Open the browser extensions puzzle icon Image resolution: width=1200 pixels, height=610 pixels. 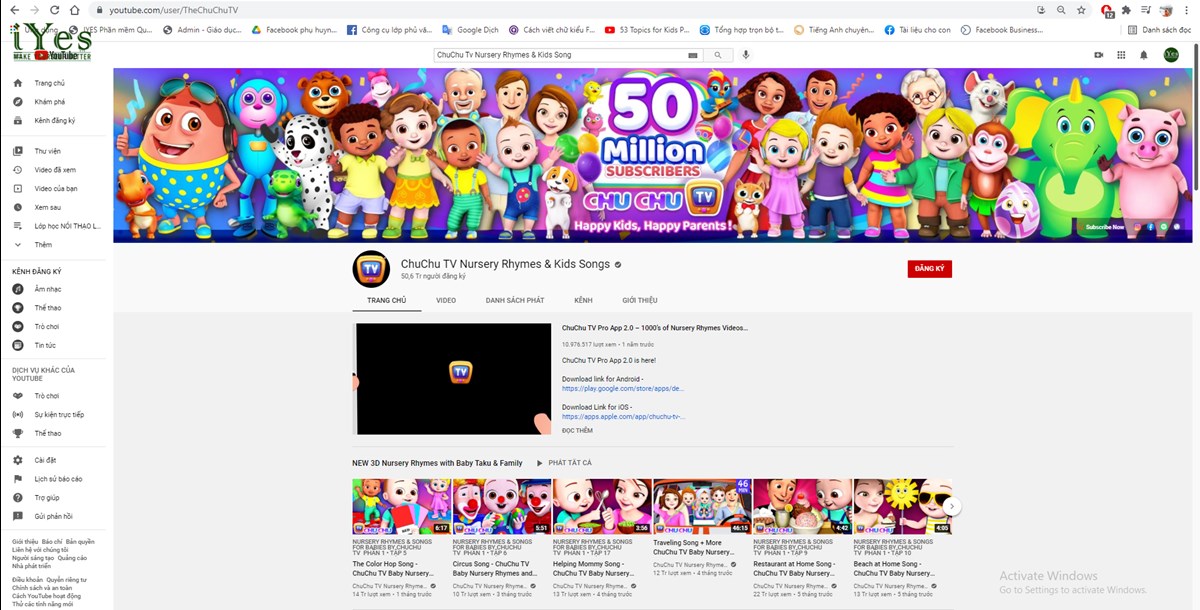click(x=1127, y=9)
